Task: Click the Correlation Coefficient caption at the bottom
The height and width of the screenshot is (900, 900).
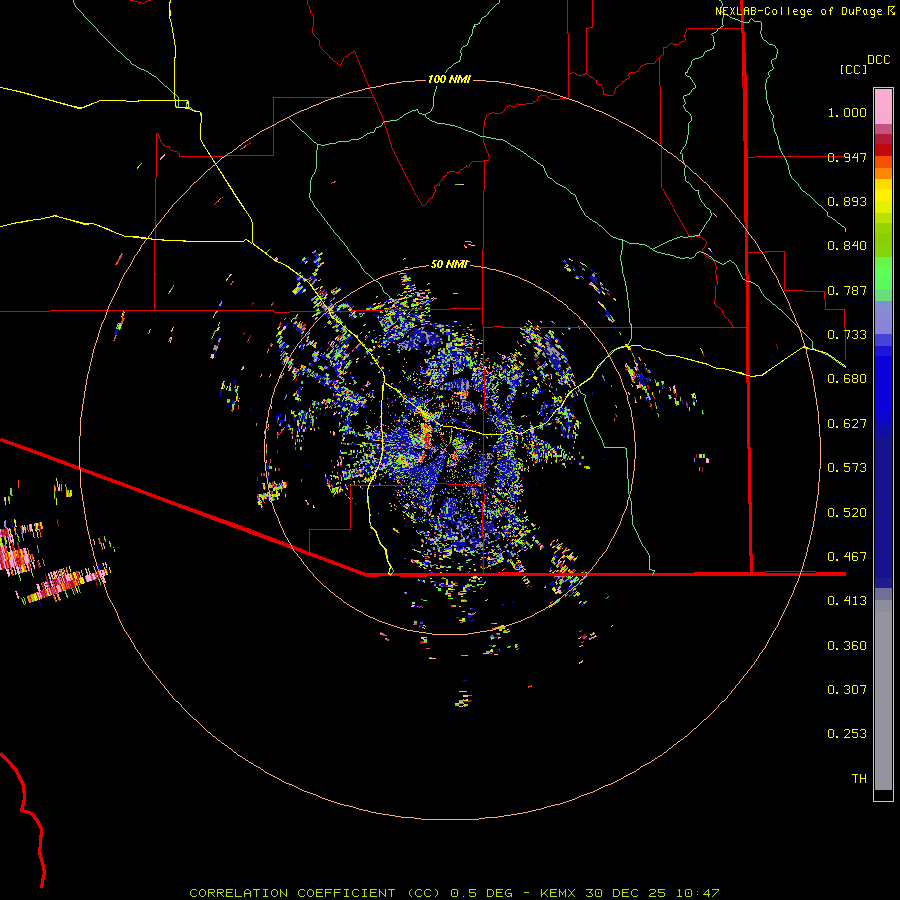Action: [454, 893]
